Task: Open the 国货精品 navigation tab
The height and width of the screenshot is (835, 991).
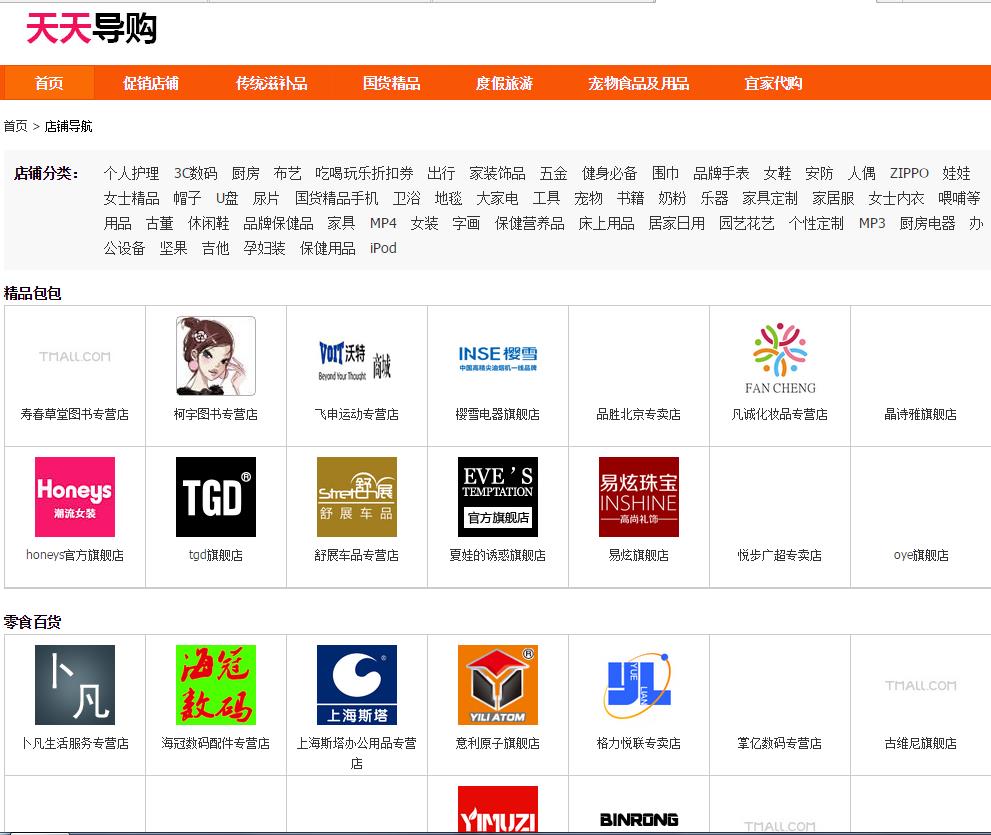Action: point(391,83)
